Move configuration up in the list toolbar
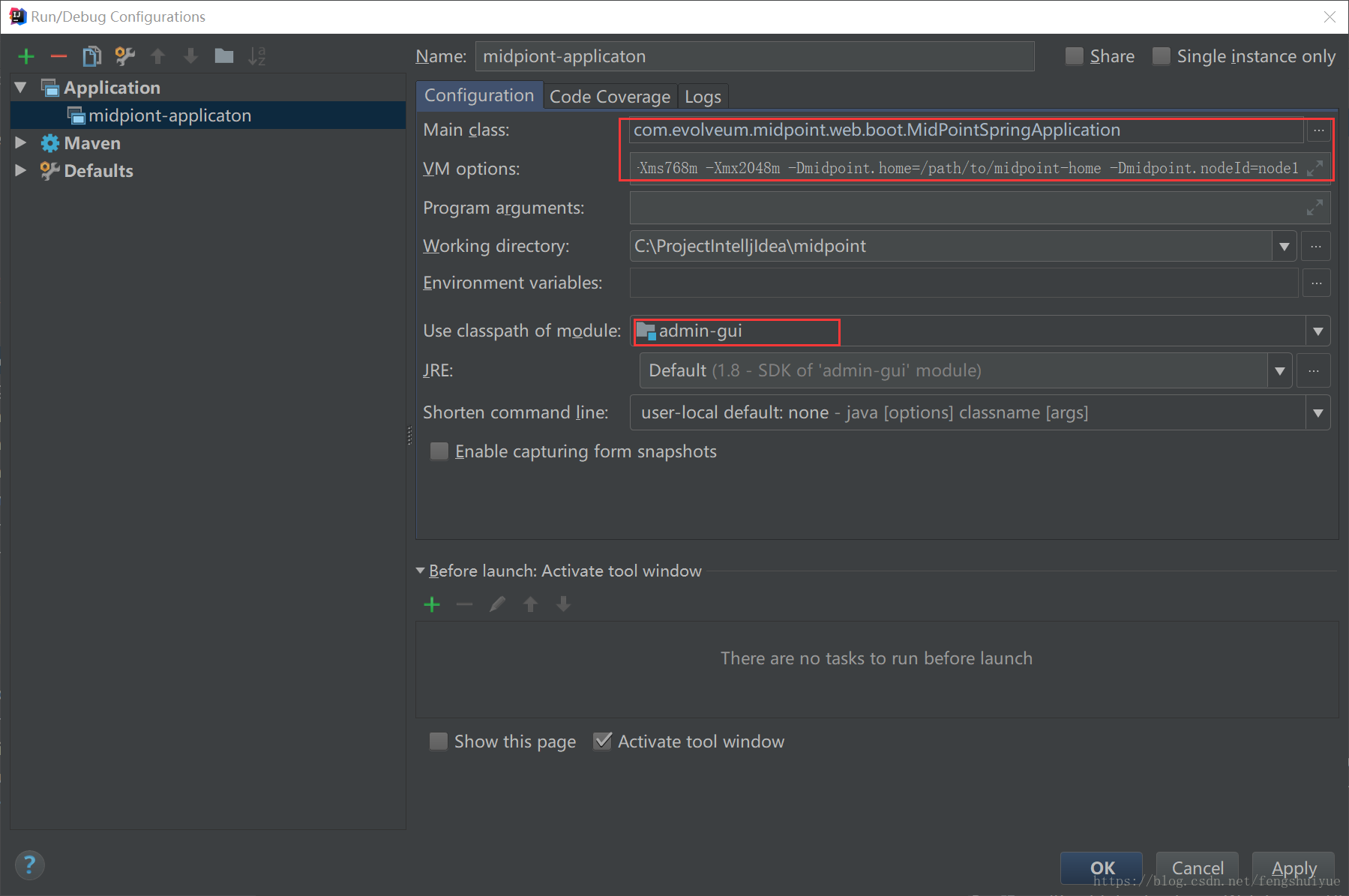1349x896 pixels. (157, 56)
